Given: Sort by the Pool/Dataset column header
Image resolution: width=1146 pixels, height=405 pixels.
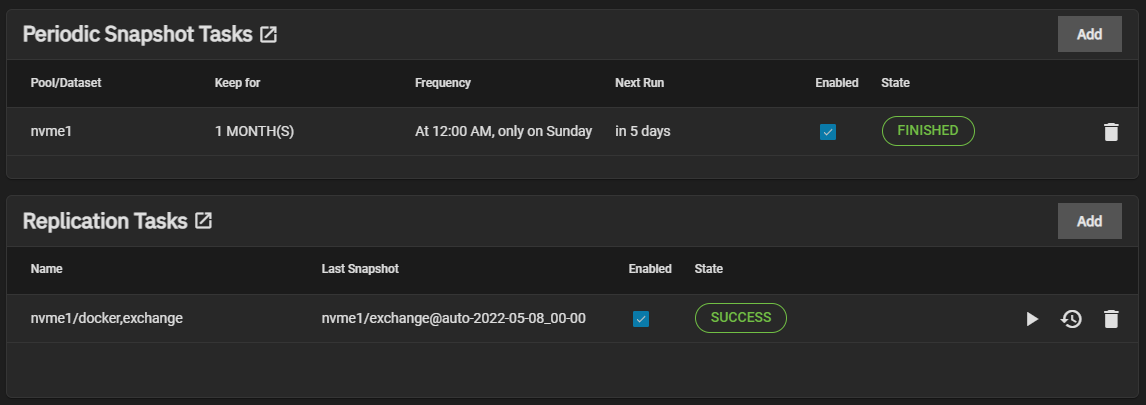Looking at the screenshot, I should pyautogui.click(x=66, y=83).
